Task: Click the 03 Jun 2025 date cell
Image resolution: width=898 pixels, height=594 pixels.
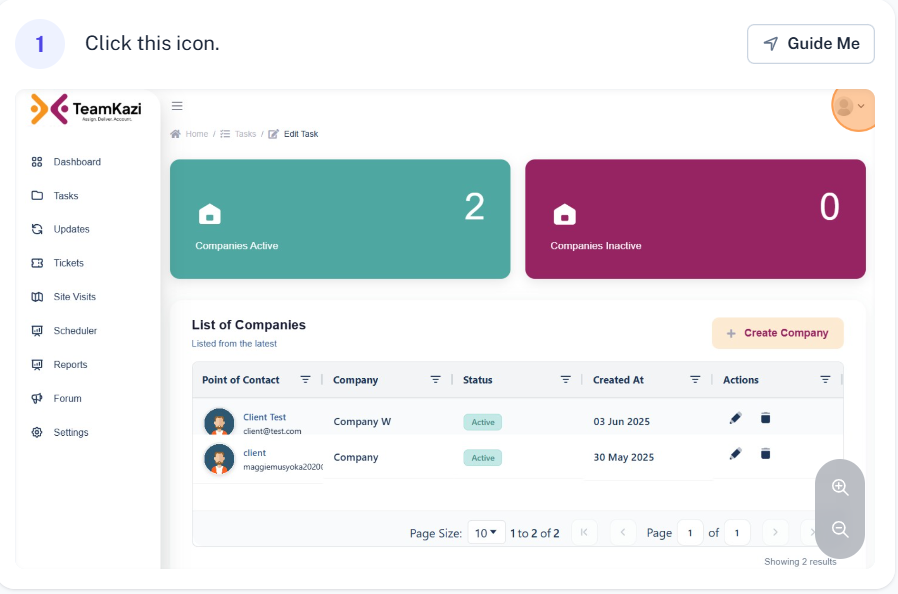Action: click(x=621, y=422)
